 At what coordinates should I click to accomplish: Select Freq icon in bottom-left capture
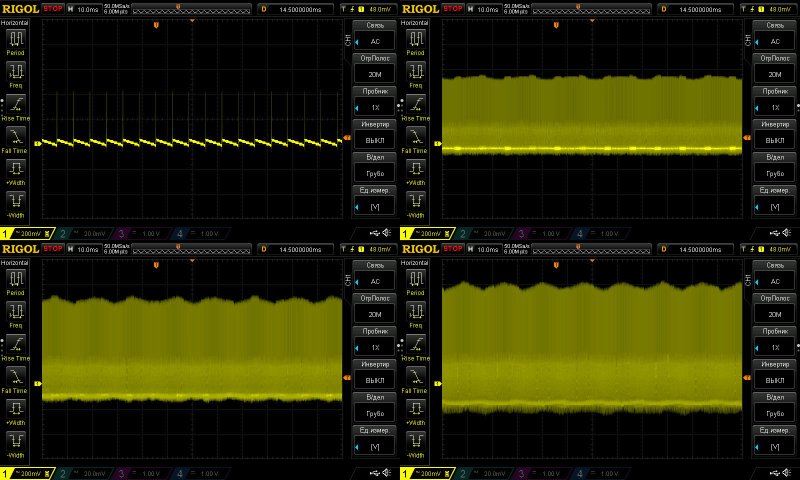(16, 312)
